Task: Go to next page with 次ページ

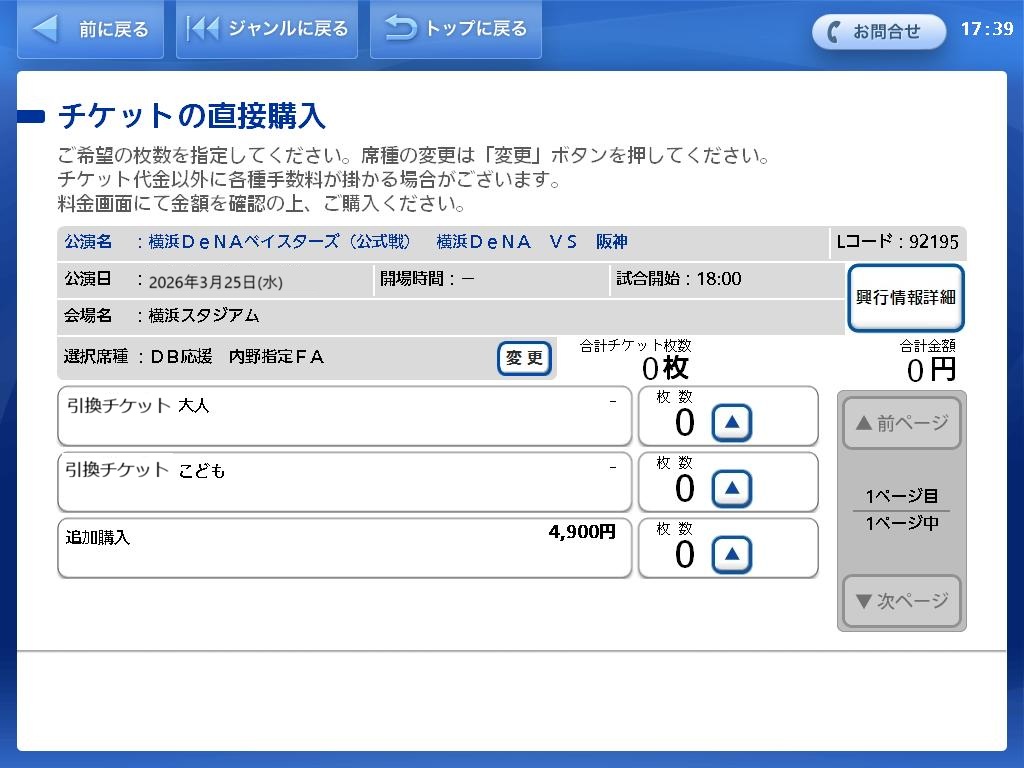Action: (901, 601)
